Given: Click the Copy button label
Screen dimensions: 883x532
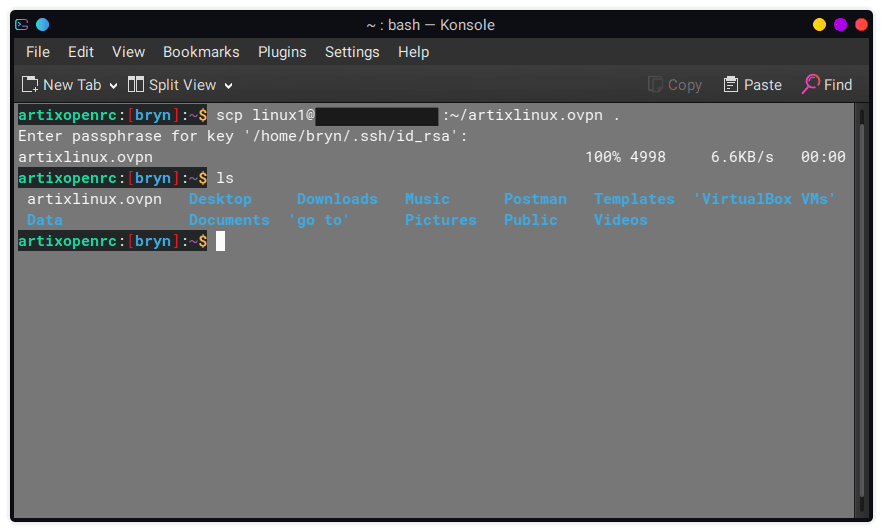Looking at the screenshot, I should click(685, 85).
